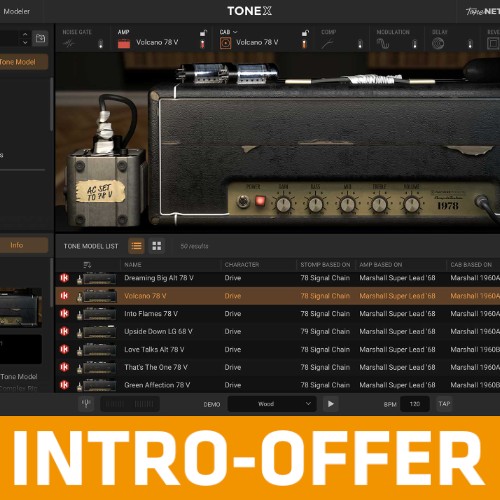This screenshot has height=500, width=500.
Task: Open the Modeler tab
Action: 16,11
